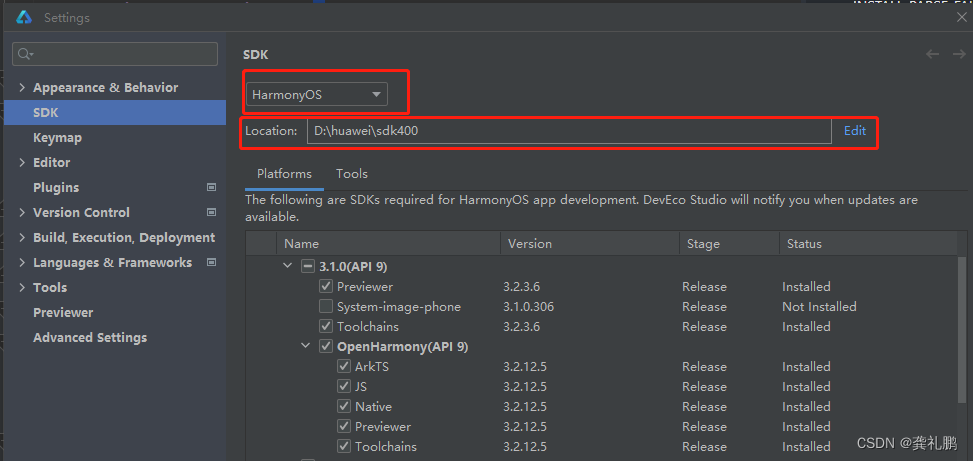Expand the Version Control section
This screenshot has height=461, width=973.
[x=22, y=212]
